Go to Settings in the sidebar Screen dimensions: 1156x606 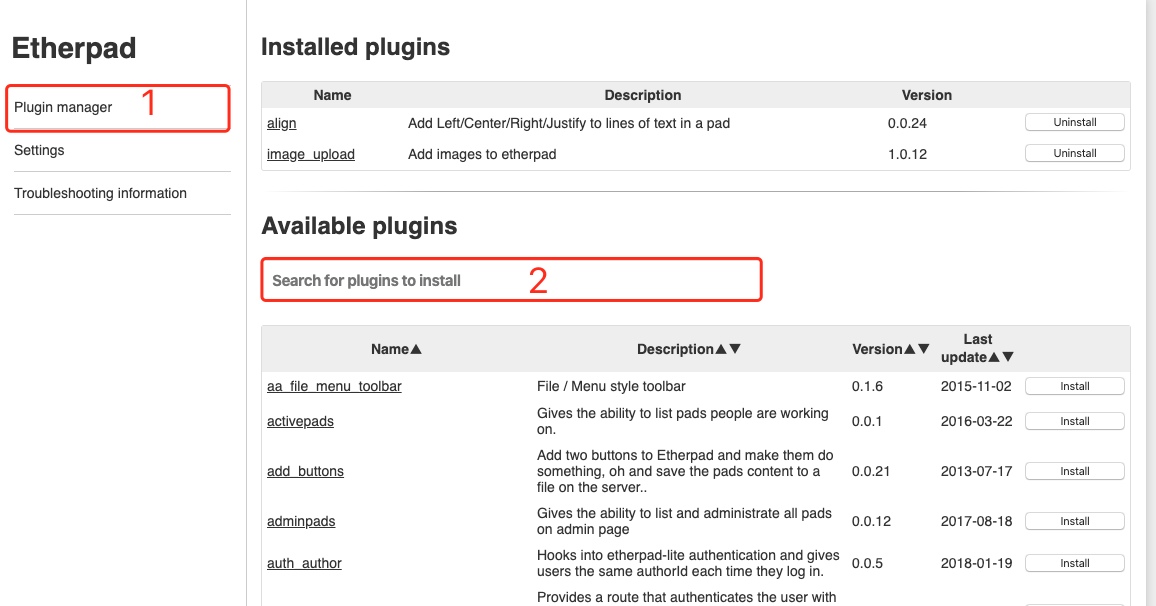click(39, 150)
